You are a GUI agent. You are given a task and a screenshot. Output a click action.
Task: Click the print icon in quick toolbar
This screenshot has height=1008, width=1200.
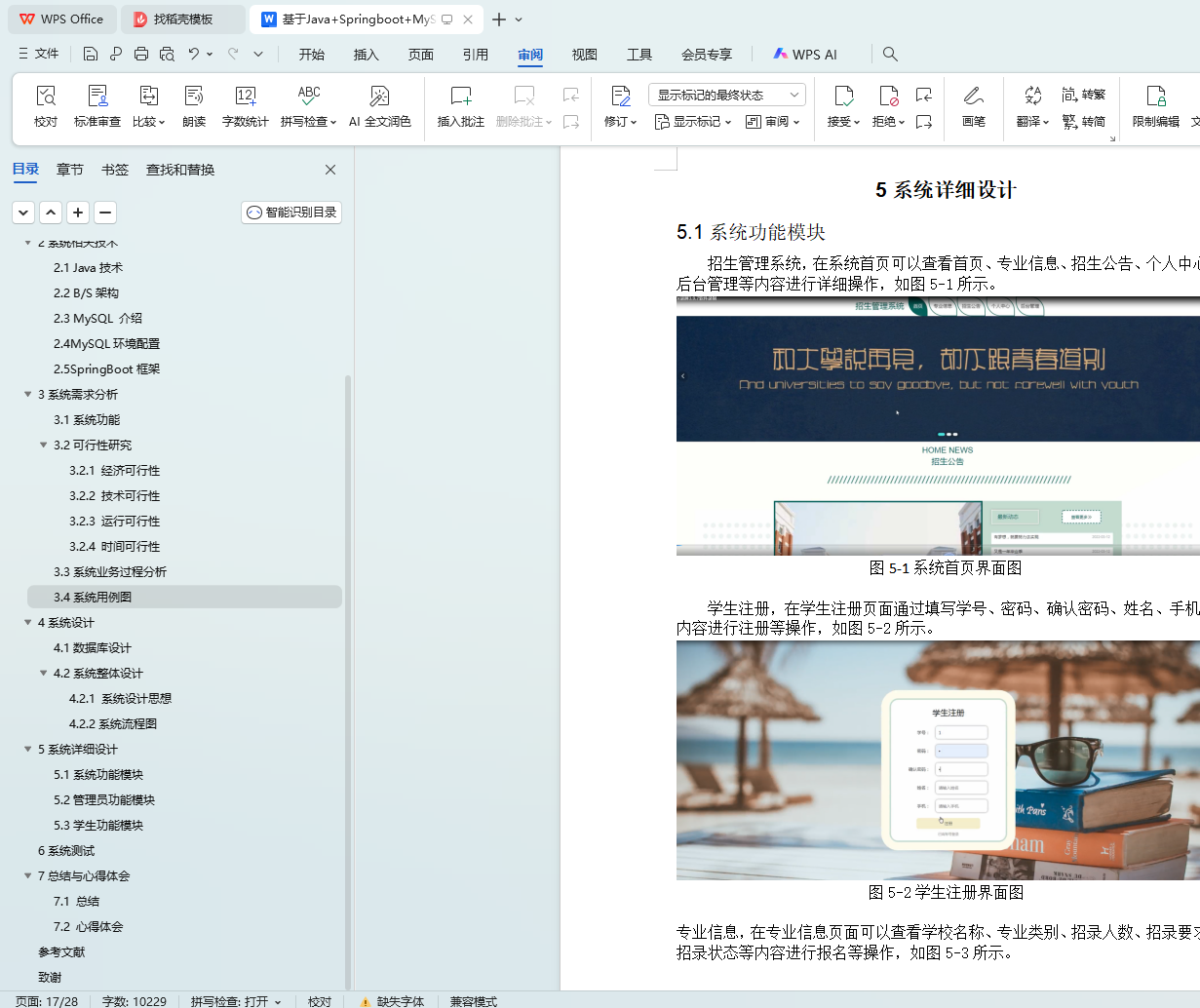(x=141, y=54)
